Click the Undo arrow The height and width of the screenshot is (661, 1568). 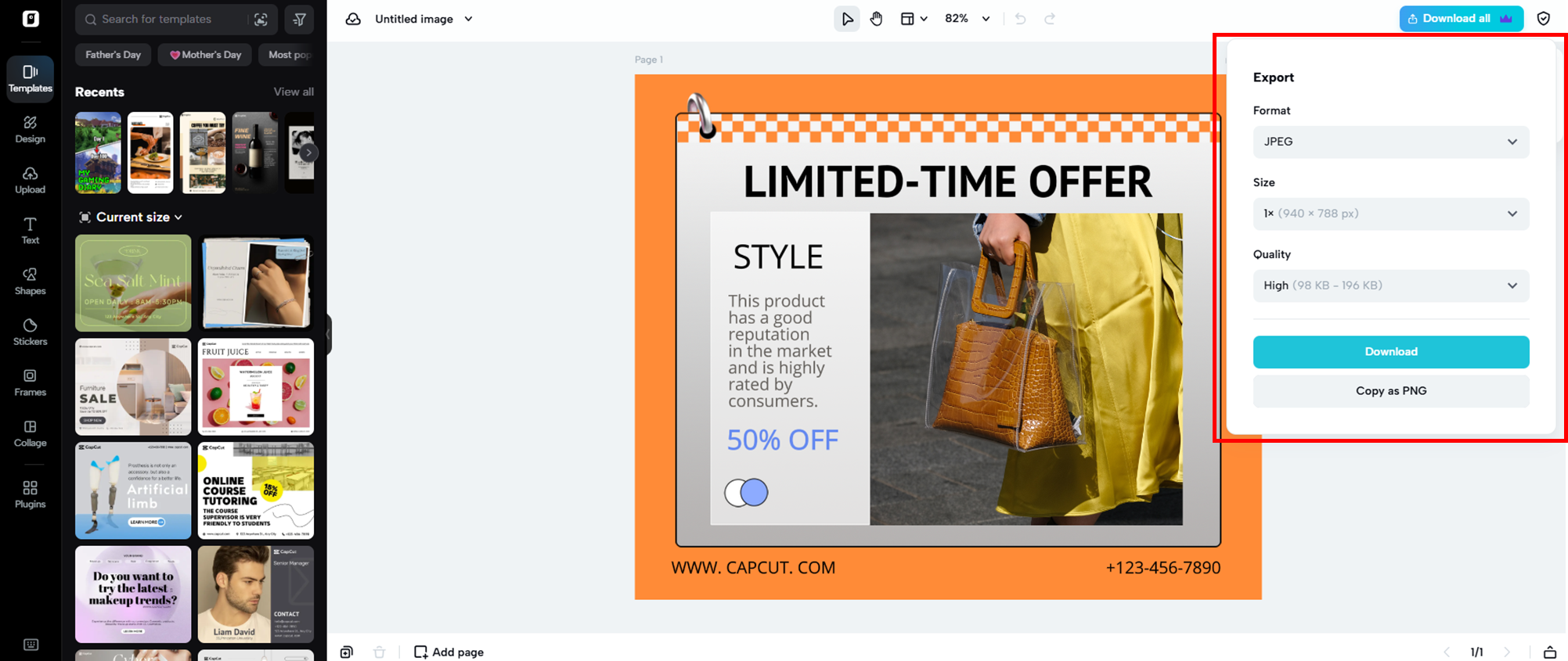tap(1020, 19)
